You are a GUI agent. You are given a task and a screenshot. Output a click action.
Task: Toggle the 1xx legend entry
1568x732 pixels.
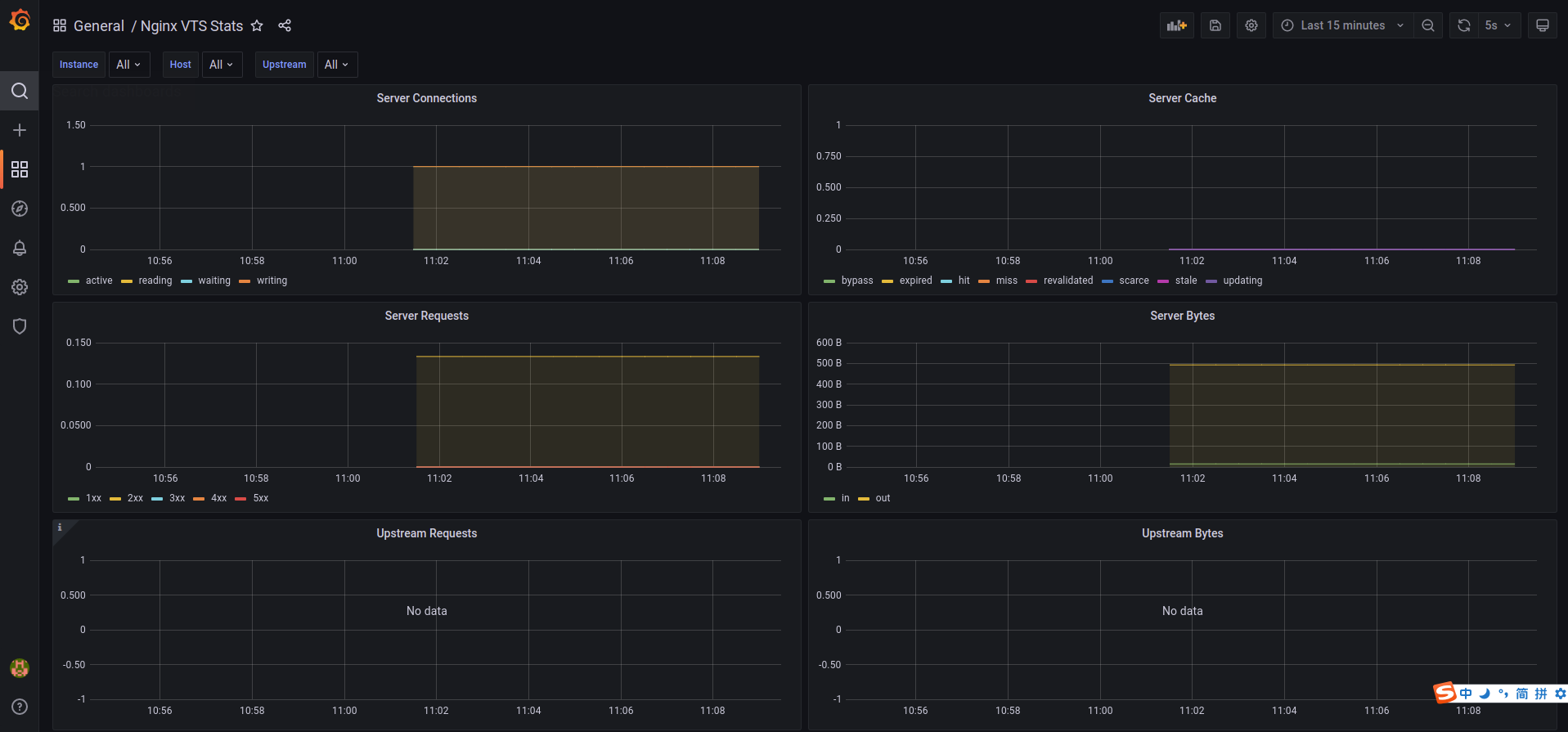pyautogui.click(x=93, y=498)
